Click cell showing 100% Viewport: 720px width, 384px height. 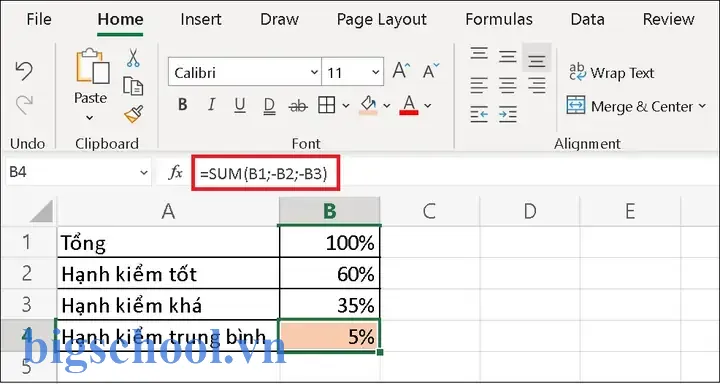330,242
